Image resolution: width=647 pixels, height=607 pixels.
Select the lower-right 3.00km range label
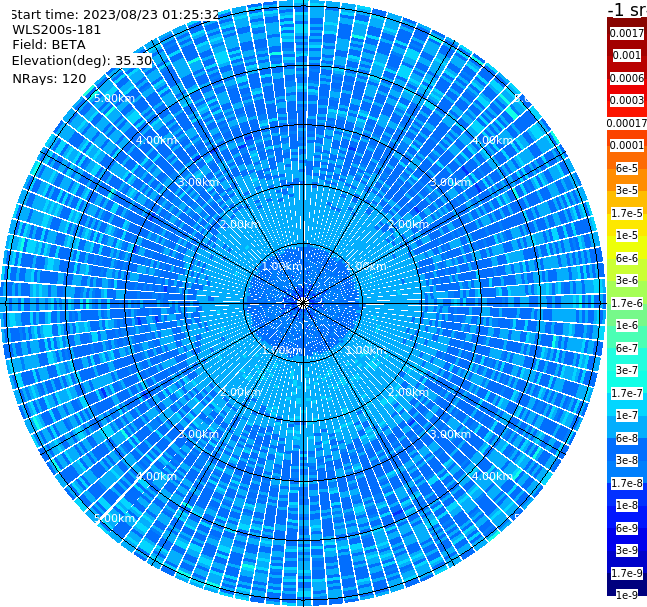point(451,434)
